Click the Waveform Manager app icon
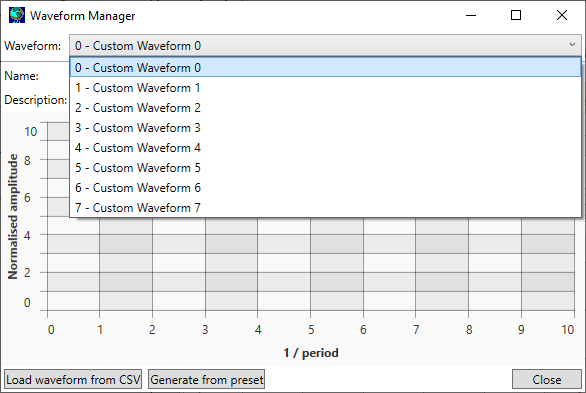The image size is (586, 393). click(x=17, y=15)
